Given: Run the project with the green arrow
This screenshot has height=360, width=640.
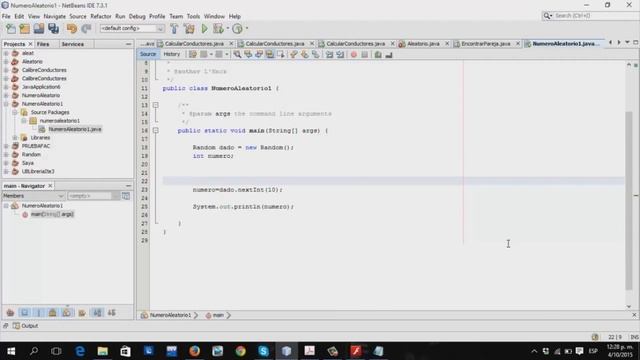Looking at the screenshot, I should tap(204, 29).
